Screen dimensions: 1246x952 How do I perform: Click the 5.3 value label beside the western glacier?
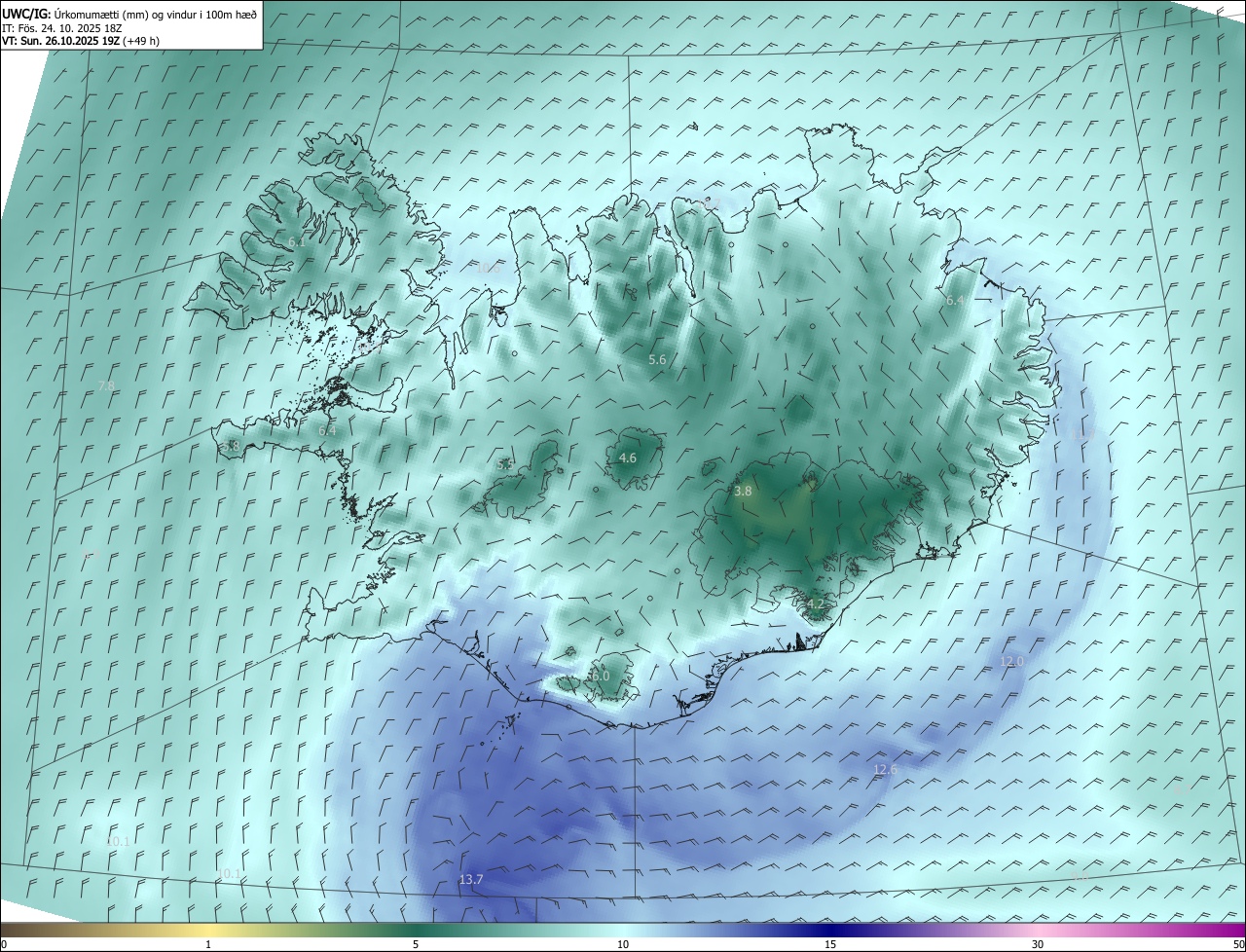[505, 465]
